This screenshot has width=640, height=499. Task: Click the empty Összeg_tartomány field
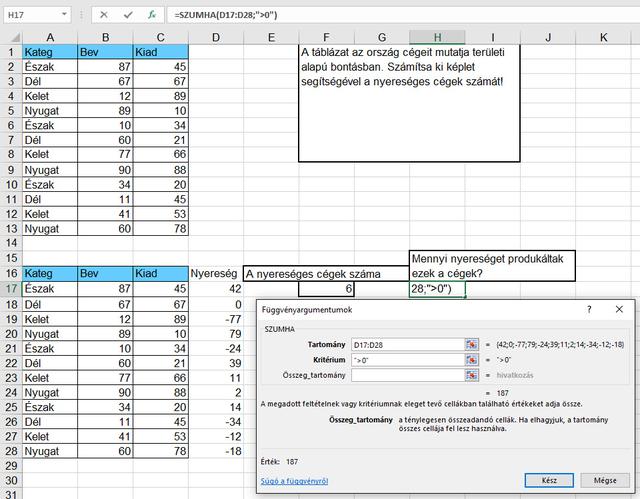pos(408,375)
